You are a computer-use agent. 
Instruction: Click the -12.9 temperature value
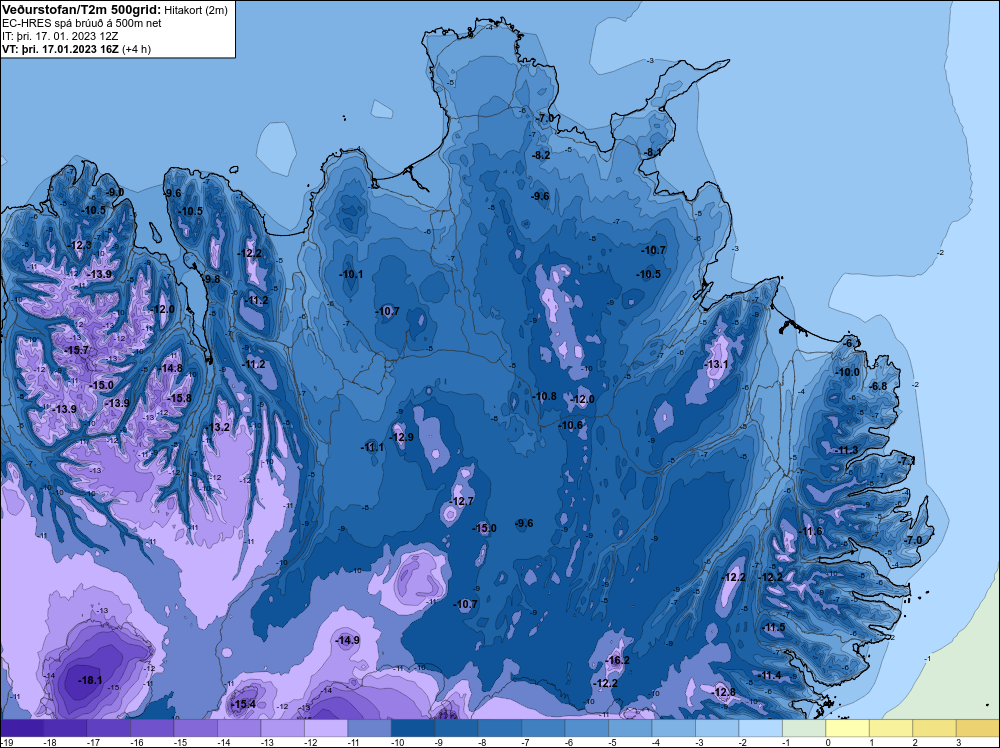click(x=401, y=437)
